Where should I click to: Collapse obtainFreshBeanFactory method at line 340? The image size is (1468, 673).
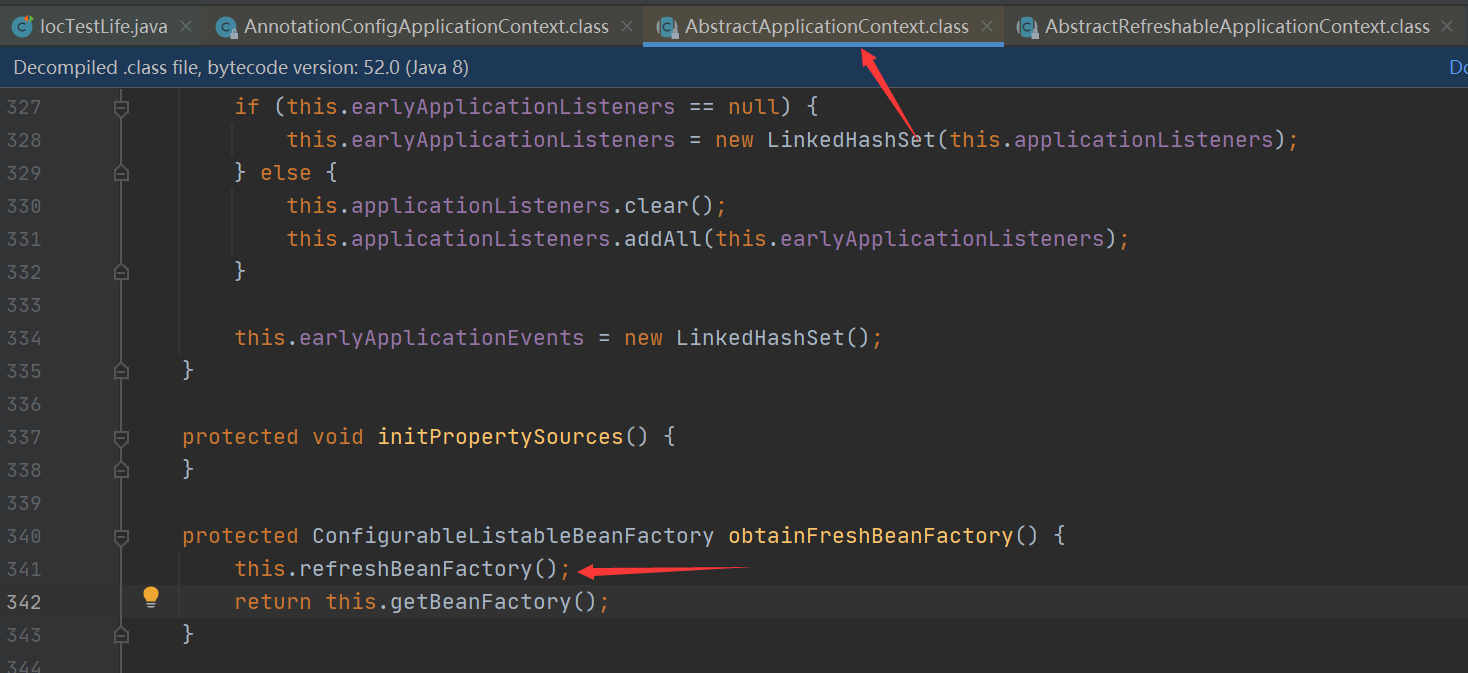point(121,536)
